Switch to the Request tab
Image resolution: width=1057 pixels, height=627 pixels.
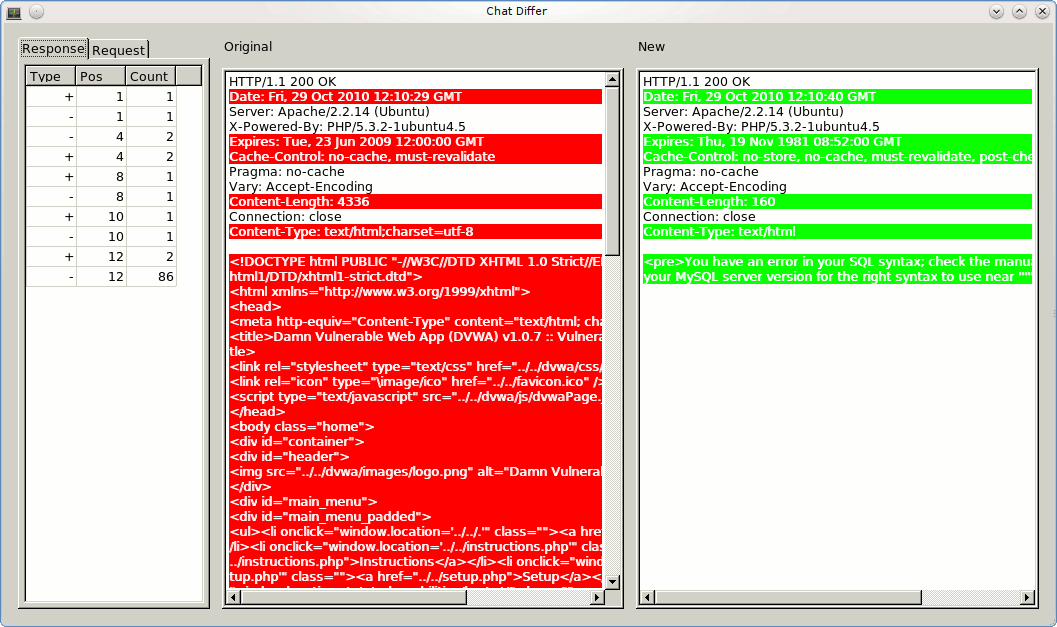[x=119, y=49]
